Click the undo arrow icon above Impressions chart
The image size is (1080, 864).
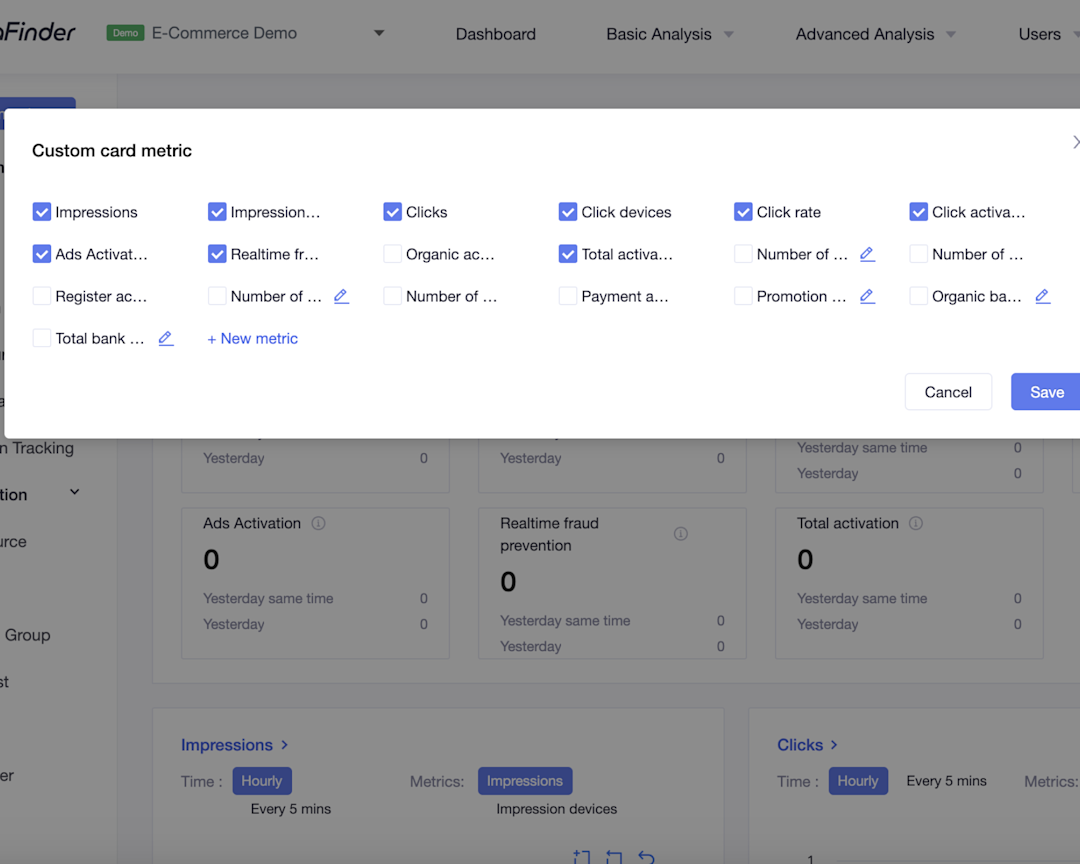click(646, 857)
